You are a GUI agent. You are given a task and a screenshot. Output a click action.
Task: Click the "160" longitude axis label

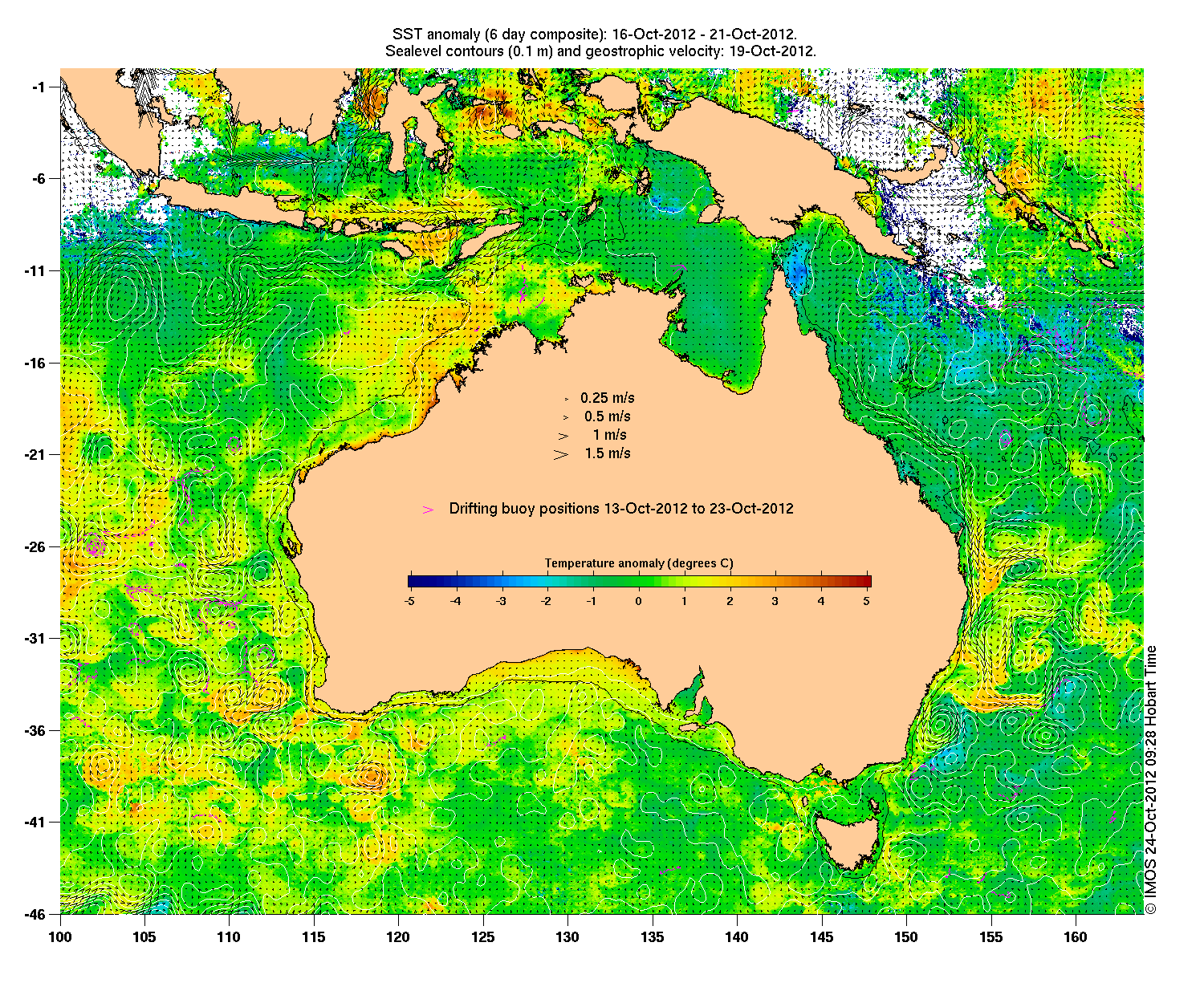(1076, 937)
